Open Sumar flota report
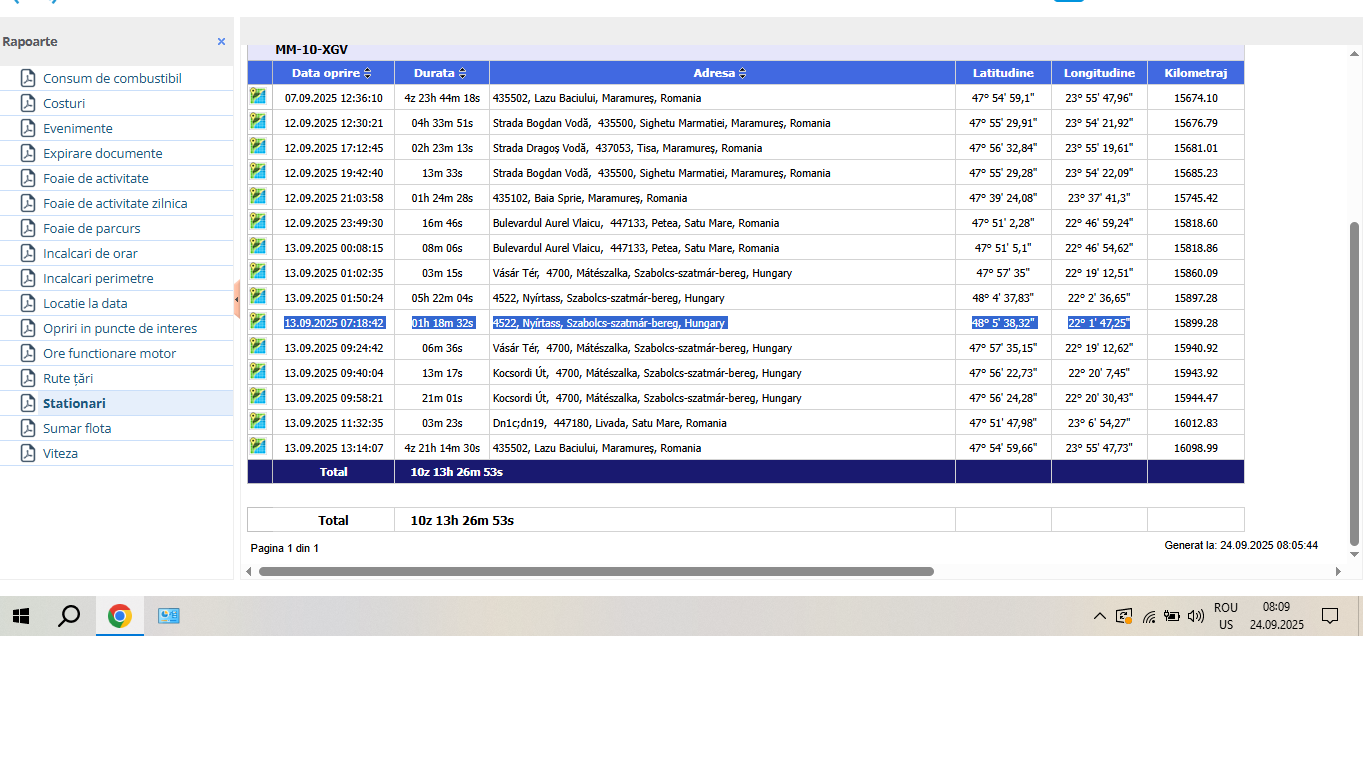 (77, 428)
